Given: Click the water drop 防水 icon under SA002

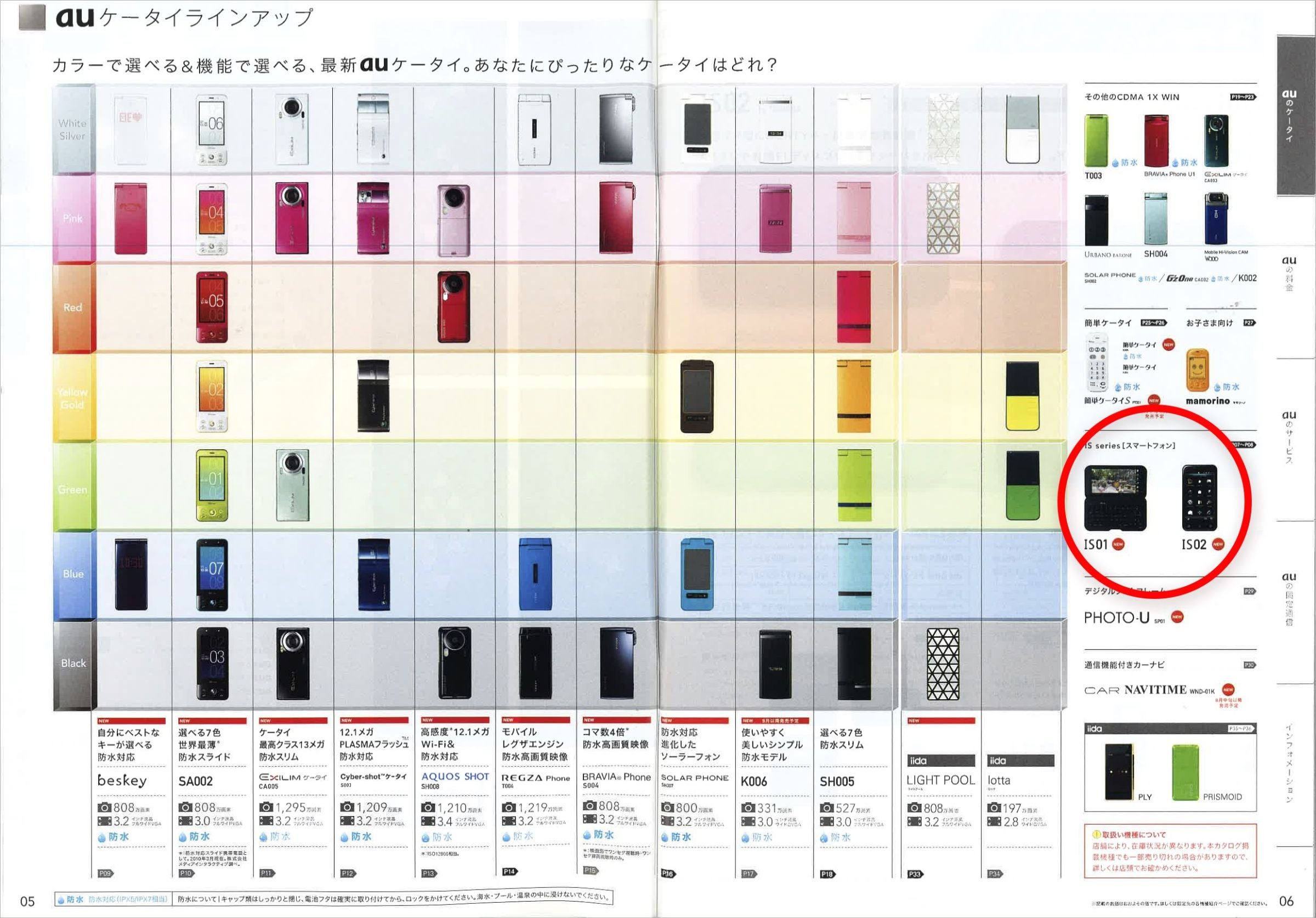Looking at the screenshot, I should point(194,837).
